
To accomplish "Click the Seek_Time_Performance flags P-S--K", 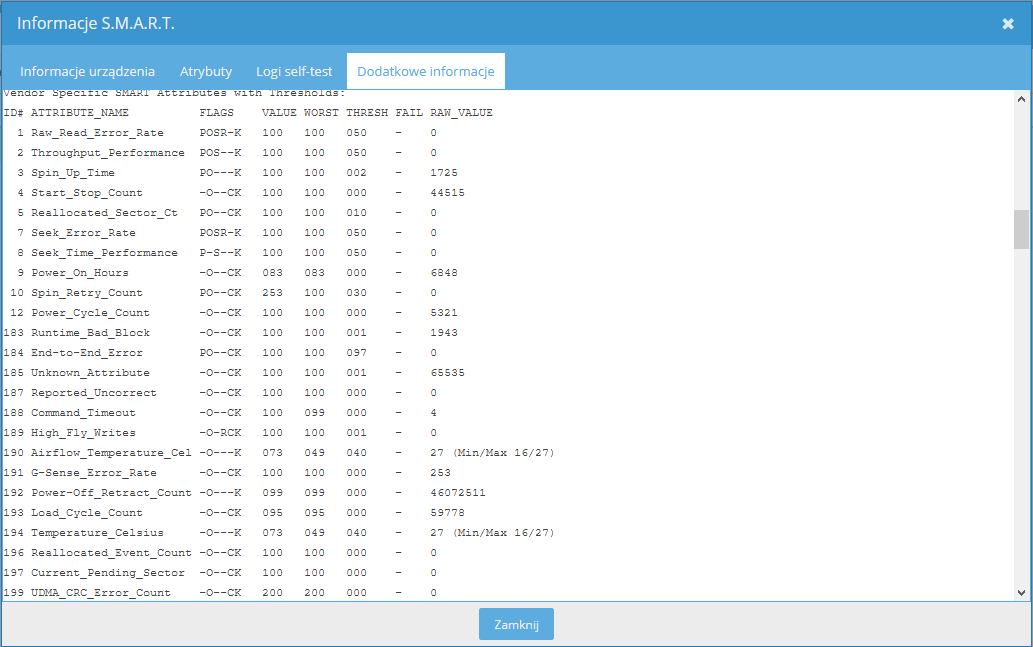I will (x=221, y=253).
